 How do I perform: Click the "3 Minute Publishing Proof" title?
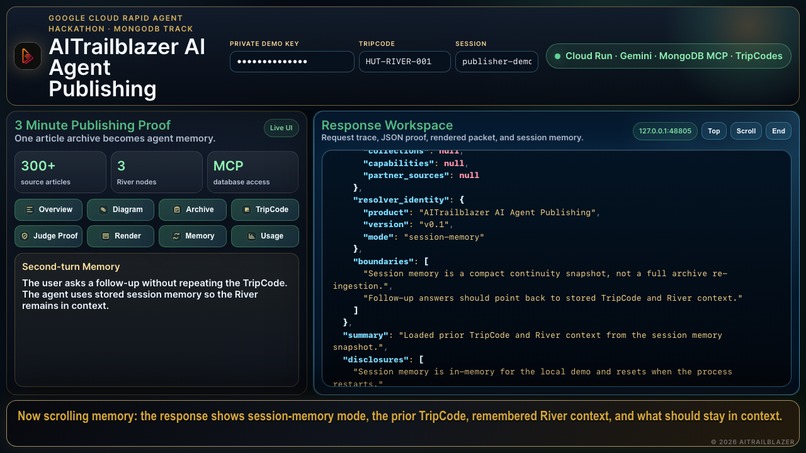click(93, 125)
